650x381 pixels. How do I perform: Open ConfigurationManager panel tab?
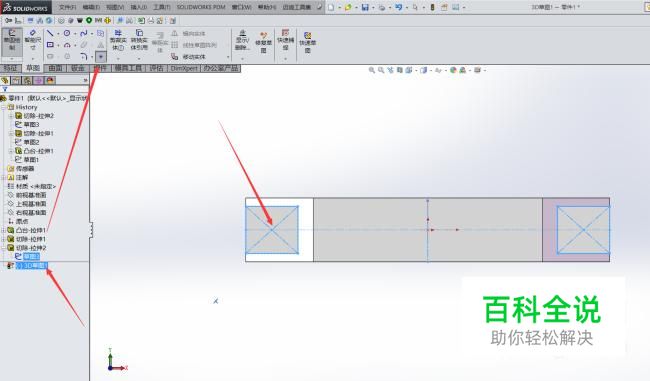pyautogui.click(x=27, y=80)
